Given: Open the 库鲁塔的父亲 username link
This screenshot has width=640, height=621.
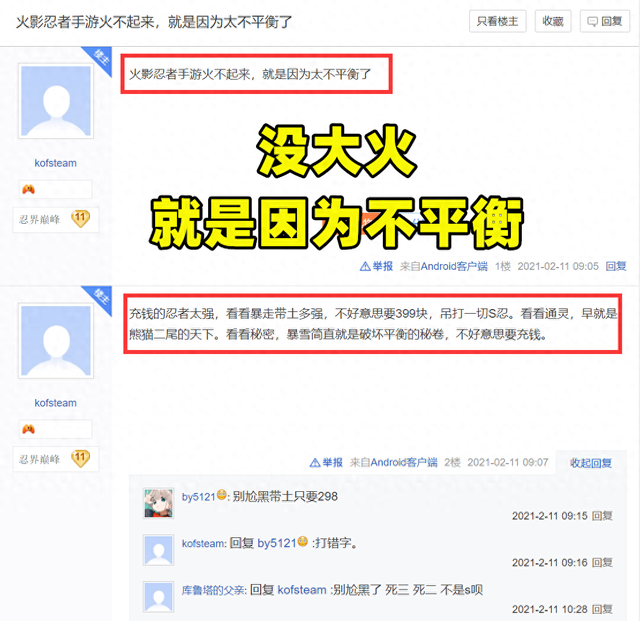Looking at the screenshot, I should click(x=213, y=590).
